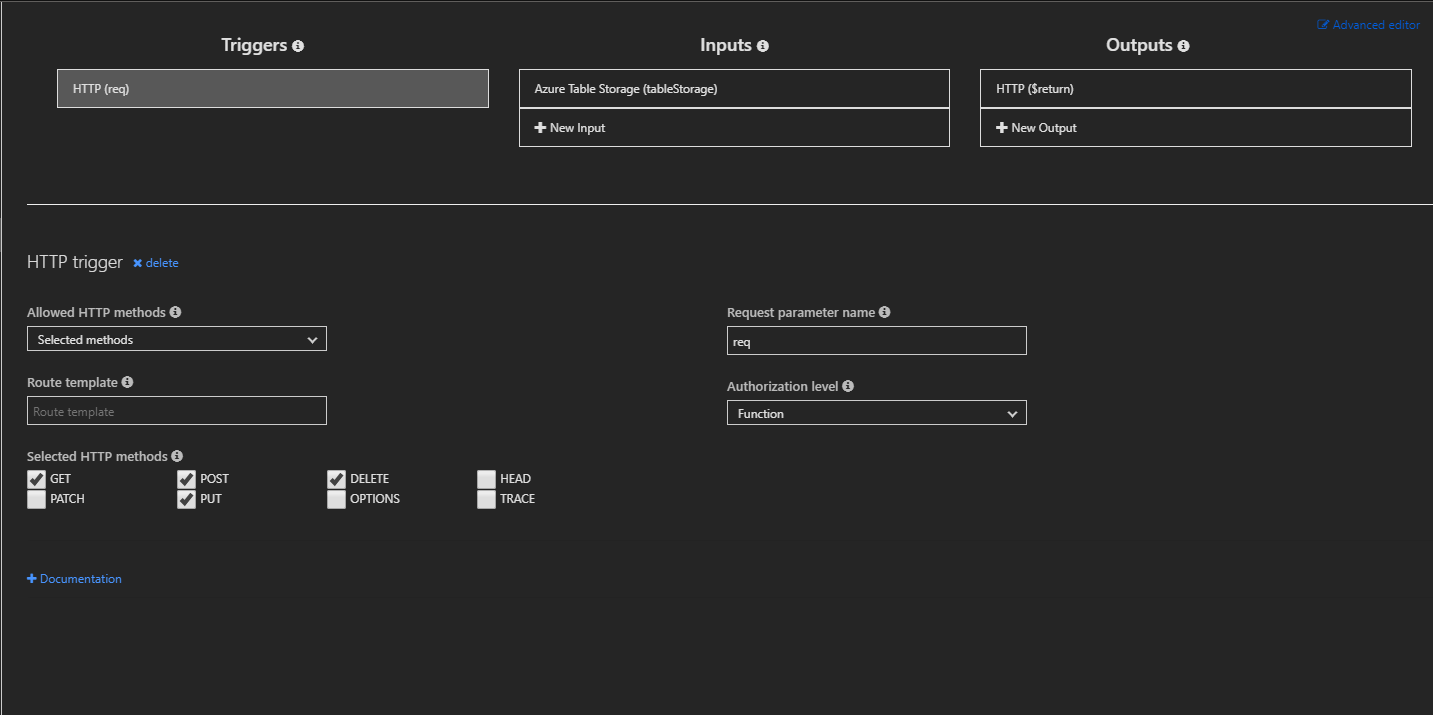Expand the Documentation section

[x=74, y=578]
